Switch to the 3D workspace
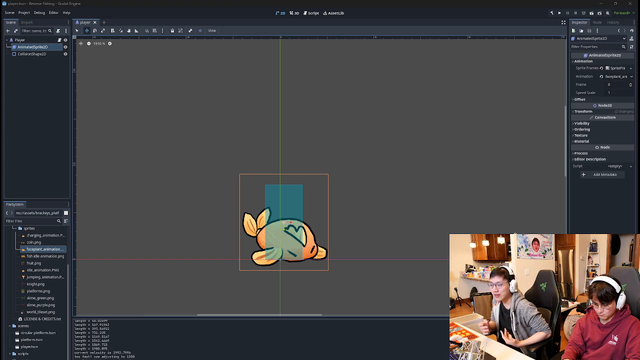Viewport: 640px width, 360px height. pyautogui.click(x=294, y=13)
